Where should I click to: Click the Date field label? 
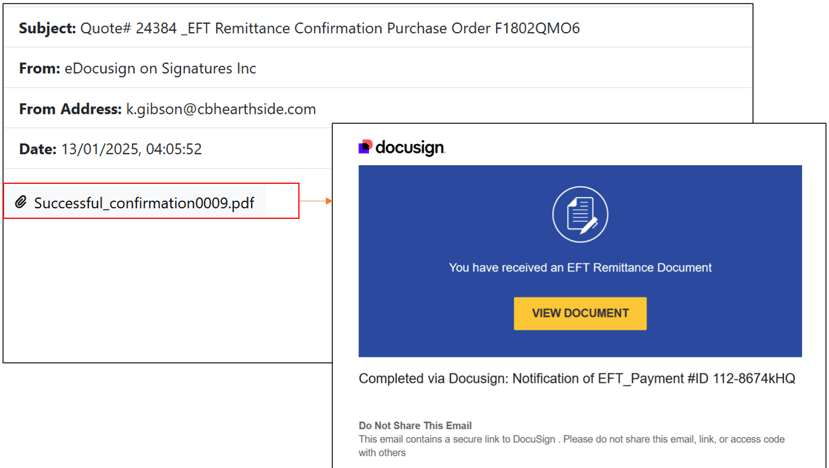tap(38, 149)
